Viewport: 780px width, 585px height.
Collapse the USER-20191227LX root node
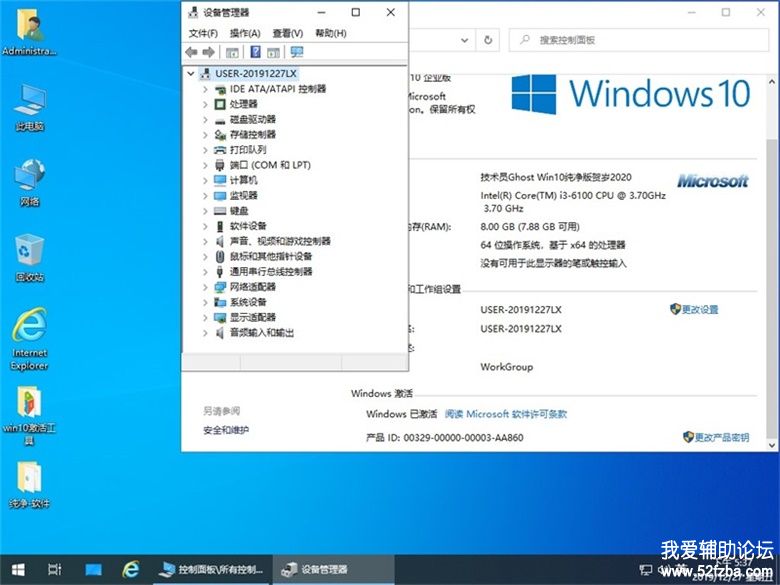pyautogui.click(x=191, y=74)
